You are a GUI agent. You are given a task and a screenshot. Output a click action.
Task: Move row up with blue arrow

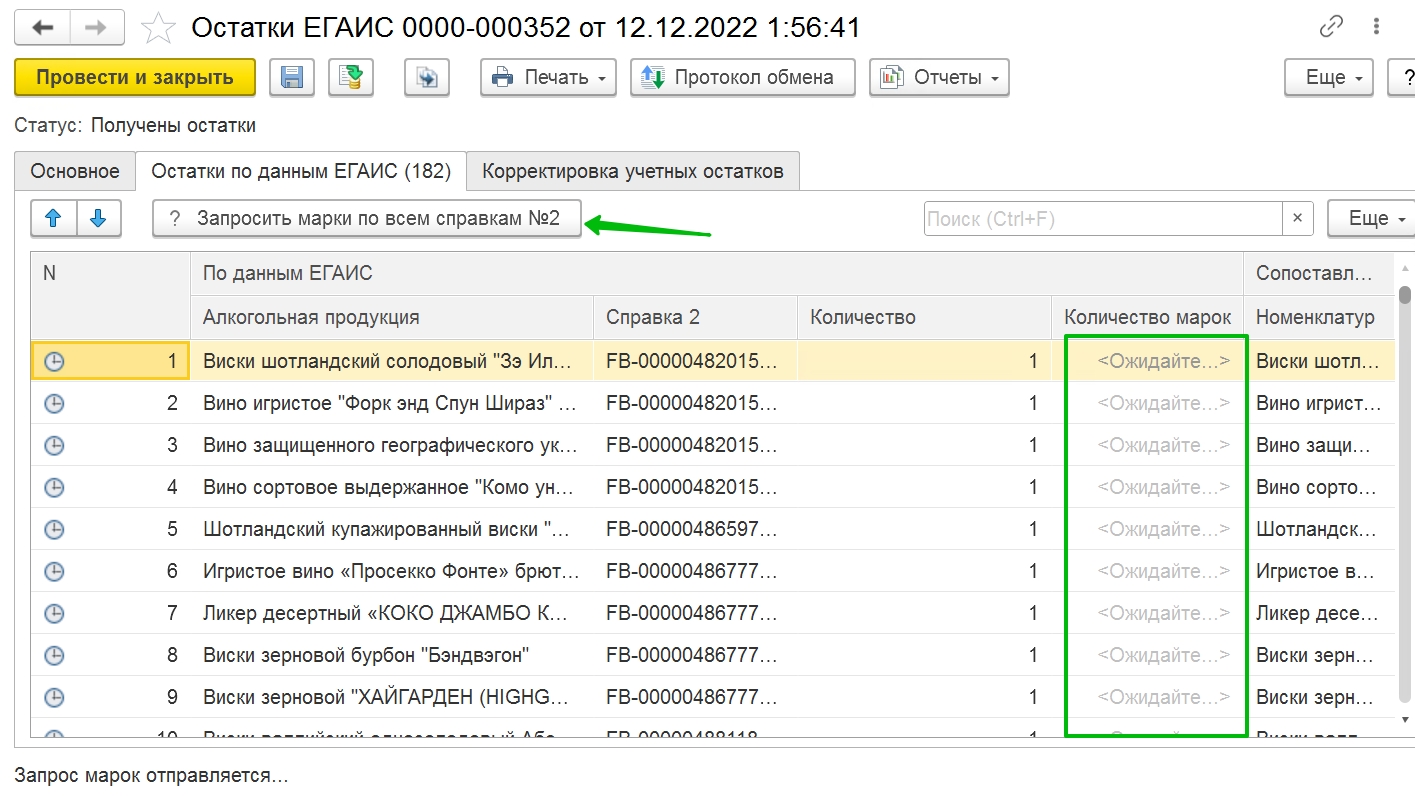54,218
